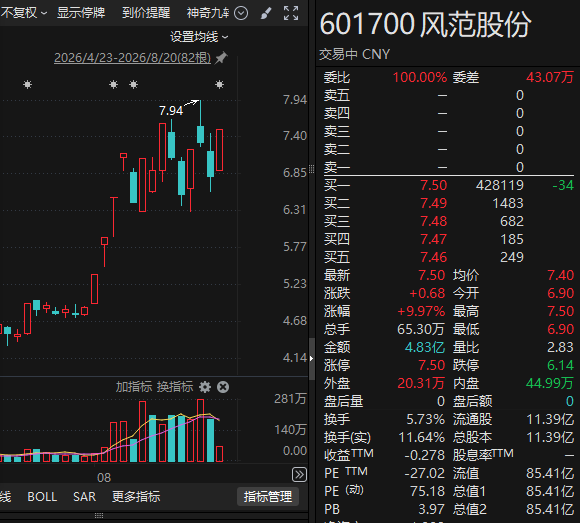580x523 pixels.
Task: Select 神奇九转 indicator
Action: pos(208,13)
